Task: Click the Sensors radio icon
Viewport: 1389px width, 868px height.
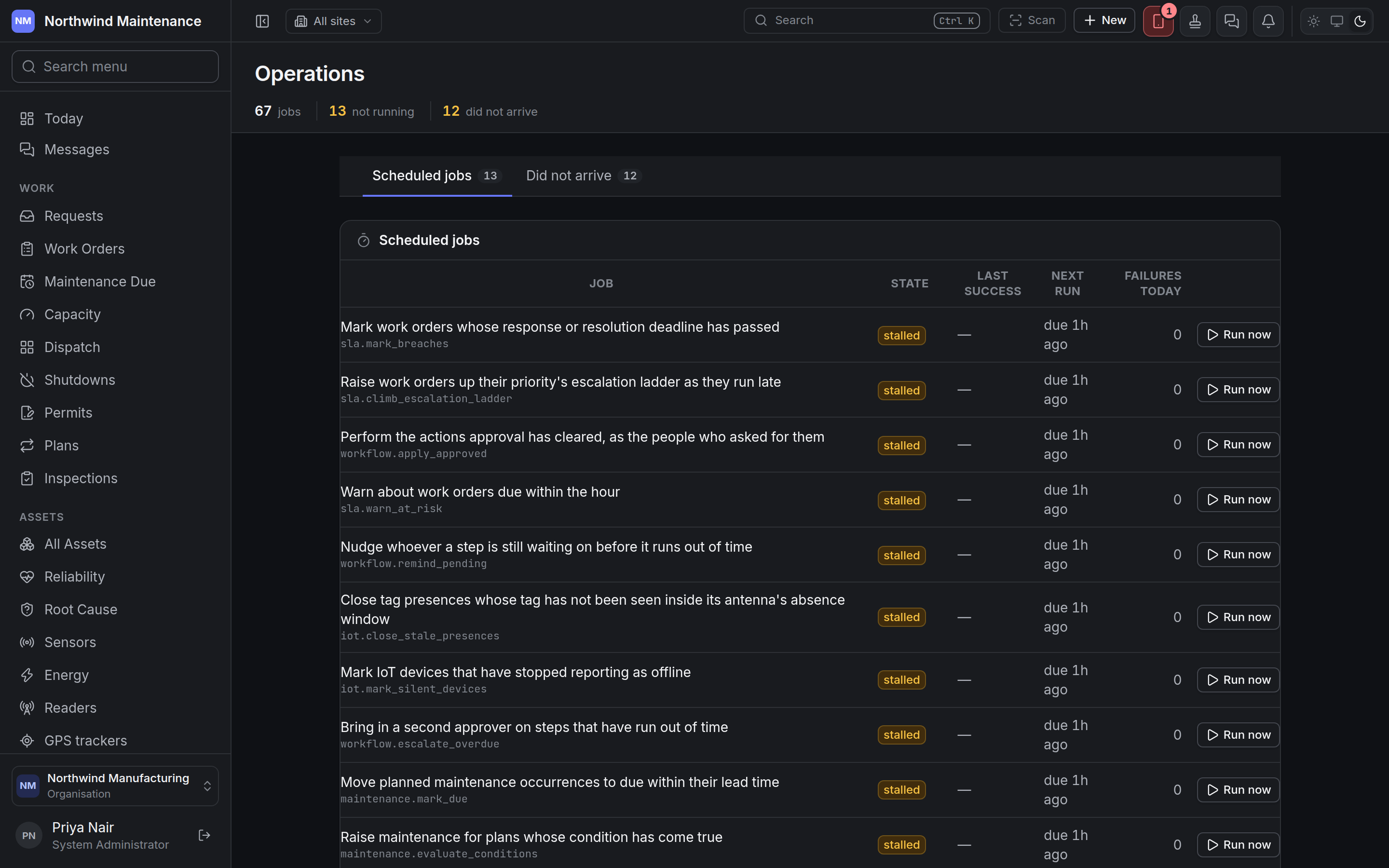Action: click(27, 642)
